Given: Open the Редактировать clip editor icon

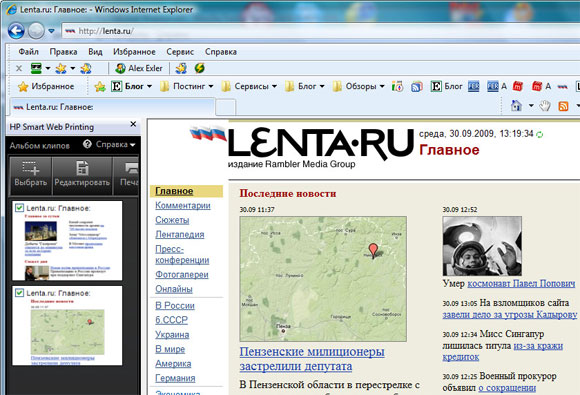Looking at the screenshot, I should 82,168.
